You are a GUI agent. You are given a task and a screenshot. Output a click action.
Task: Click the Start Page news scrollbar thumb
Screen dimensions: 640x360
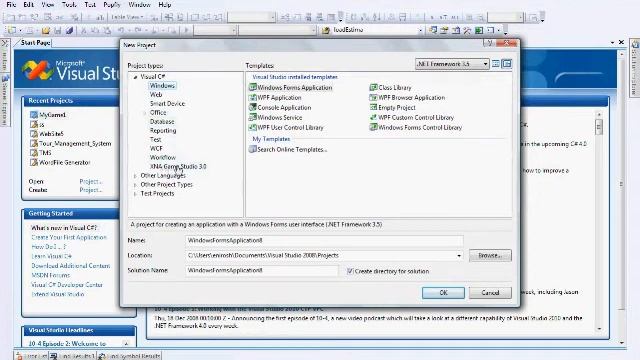point(598,127)
